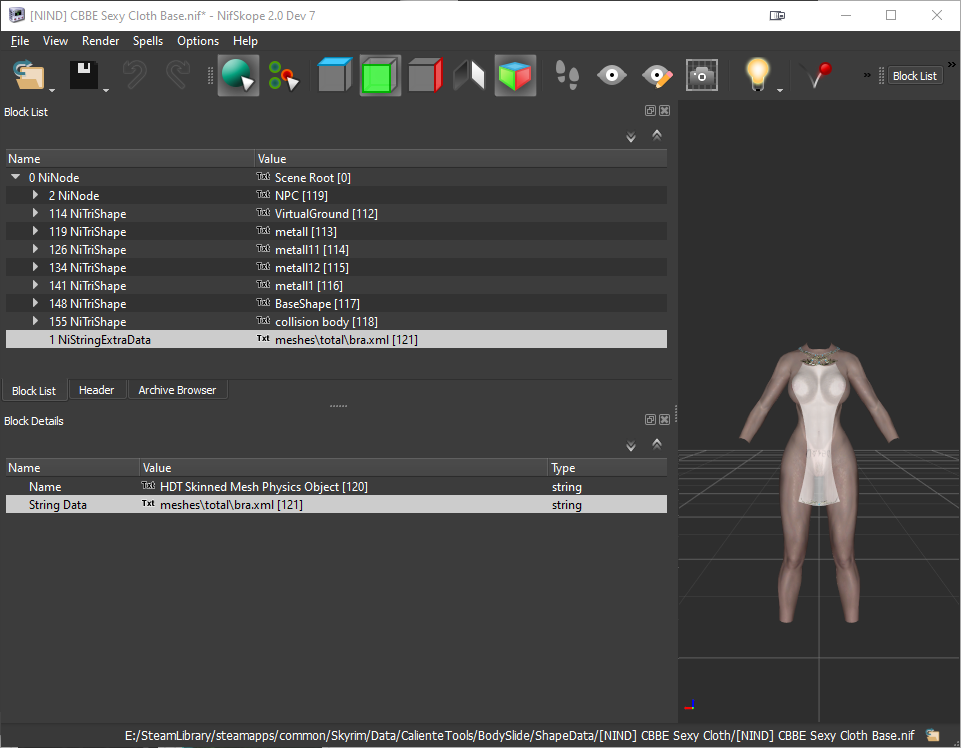Switch to top view with blue-topped cube
The image size is (961, 748).
(335, 75)
